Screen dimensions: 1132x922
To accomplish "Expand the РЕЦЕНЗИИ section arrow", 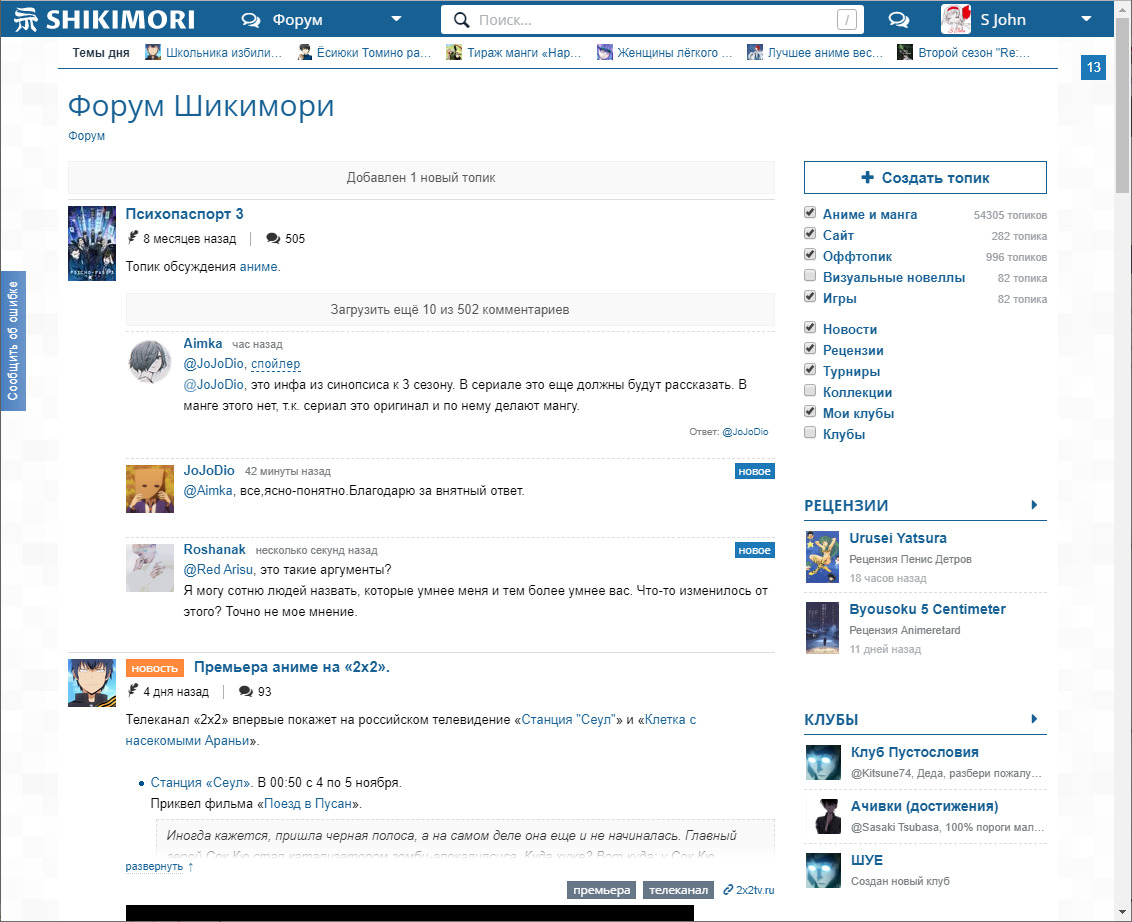I will pyautogui.click(x=1034, y=505).
